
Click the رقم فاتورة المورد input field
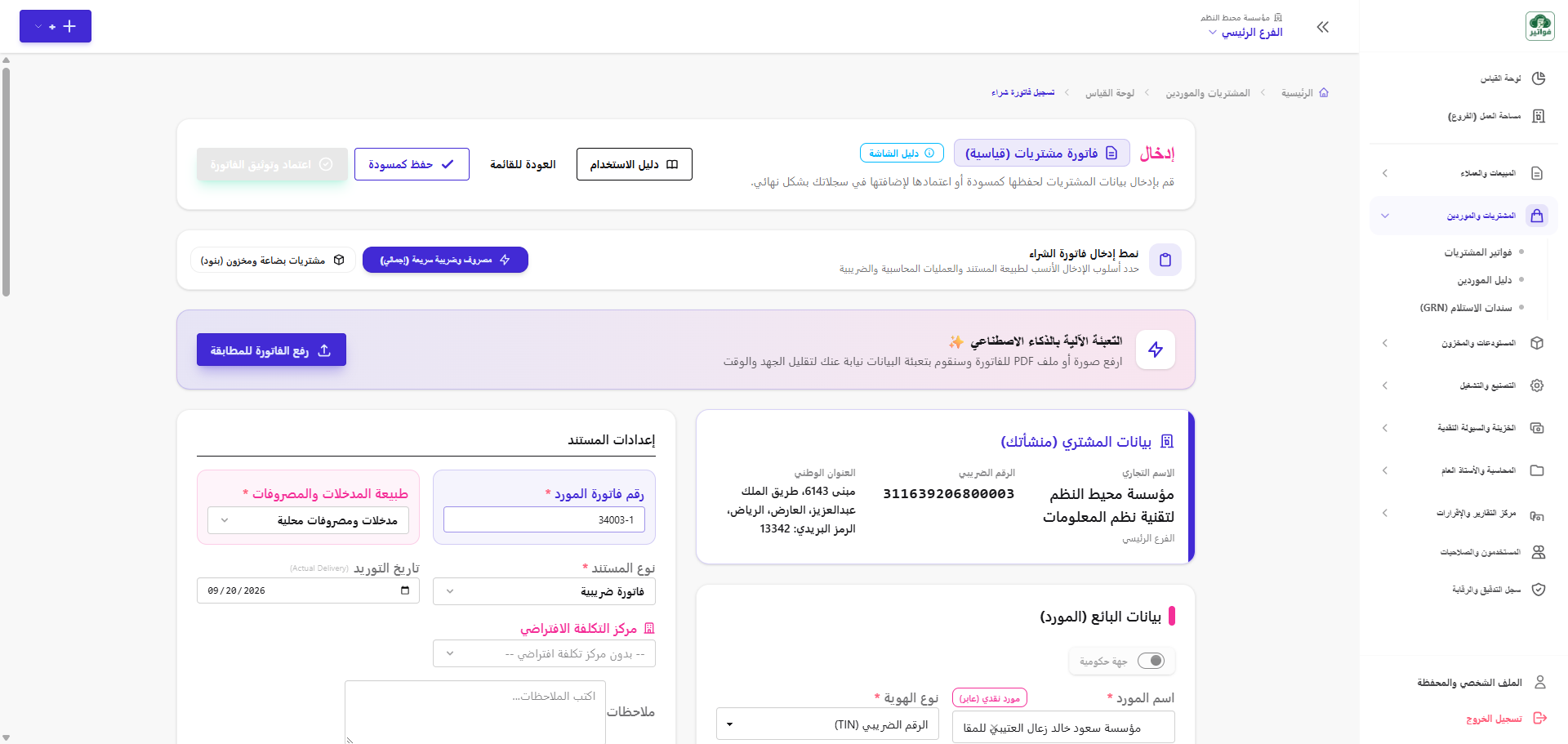544,520
